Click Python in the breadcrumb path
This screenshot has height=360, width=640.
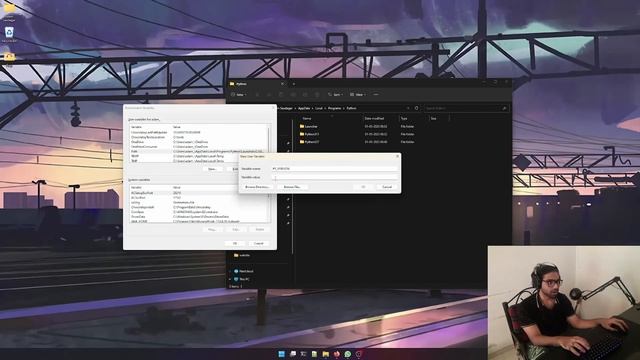point(351,108)
